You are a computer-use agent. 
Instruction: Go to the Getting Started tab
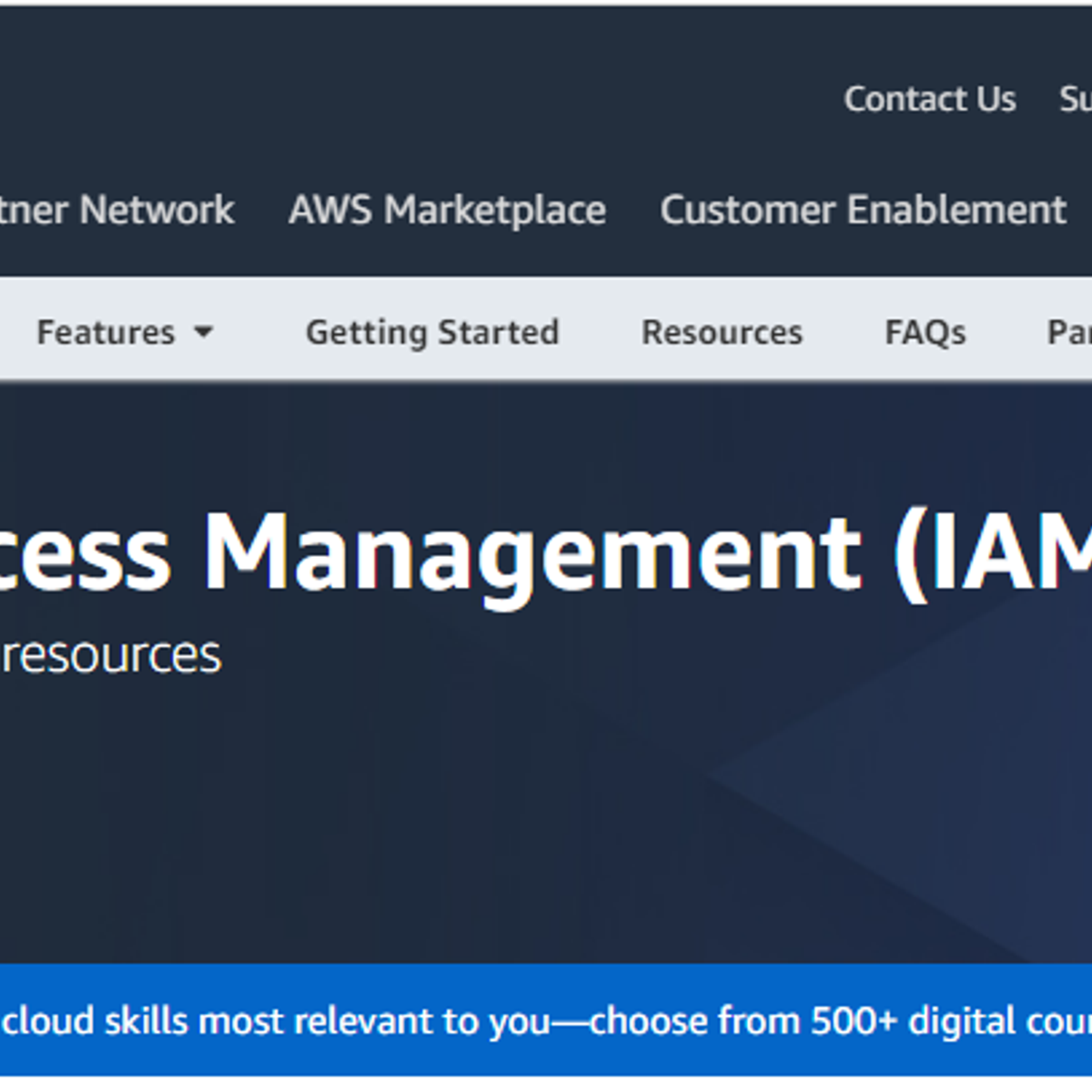click(x=432, y=333)
